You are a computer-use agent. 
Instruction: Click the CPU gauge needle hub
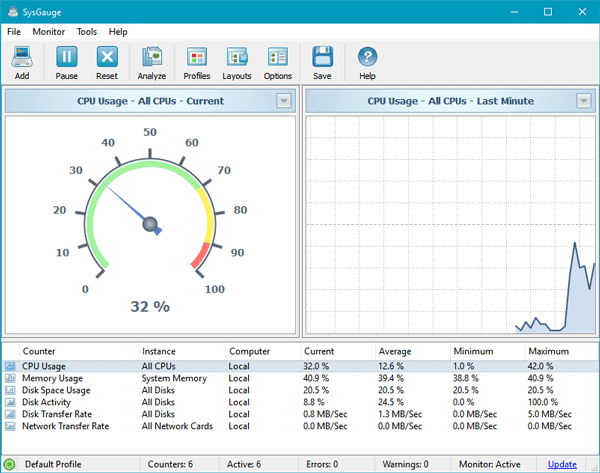coord(150,224)
